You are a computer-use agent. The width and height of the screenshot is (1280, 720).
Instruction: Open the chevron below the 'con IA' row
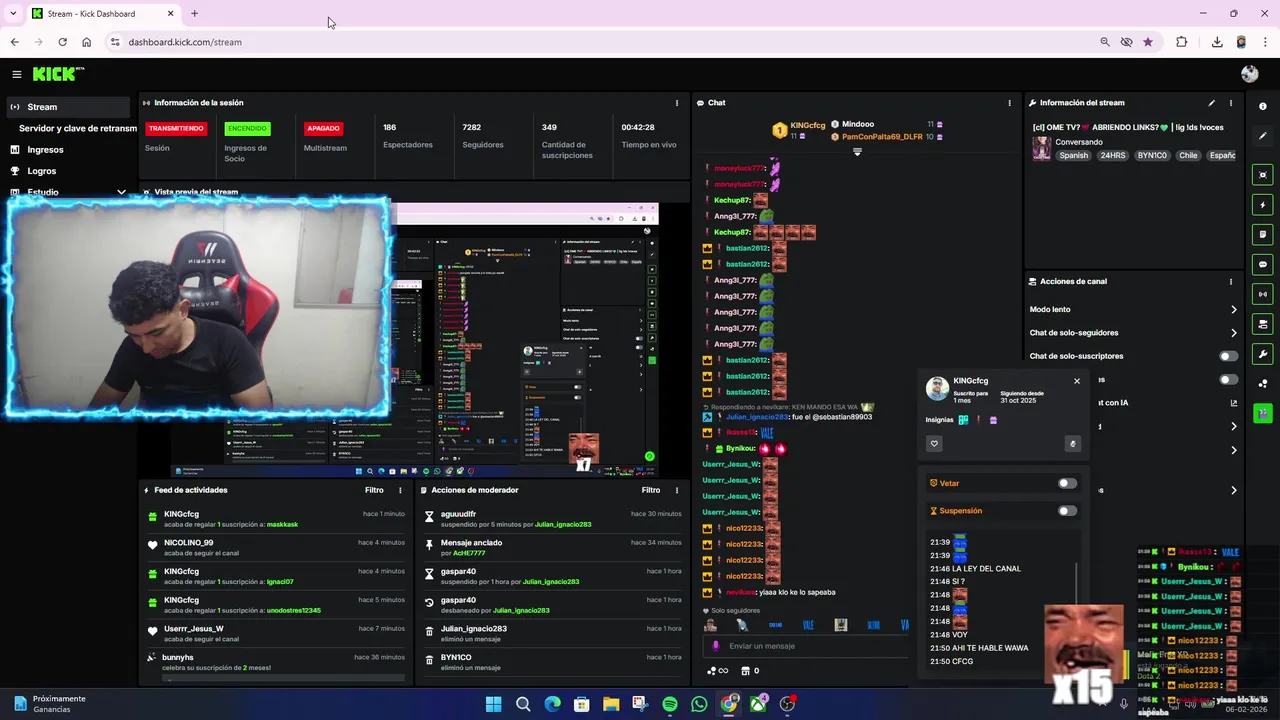[1233, 427]
